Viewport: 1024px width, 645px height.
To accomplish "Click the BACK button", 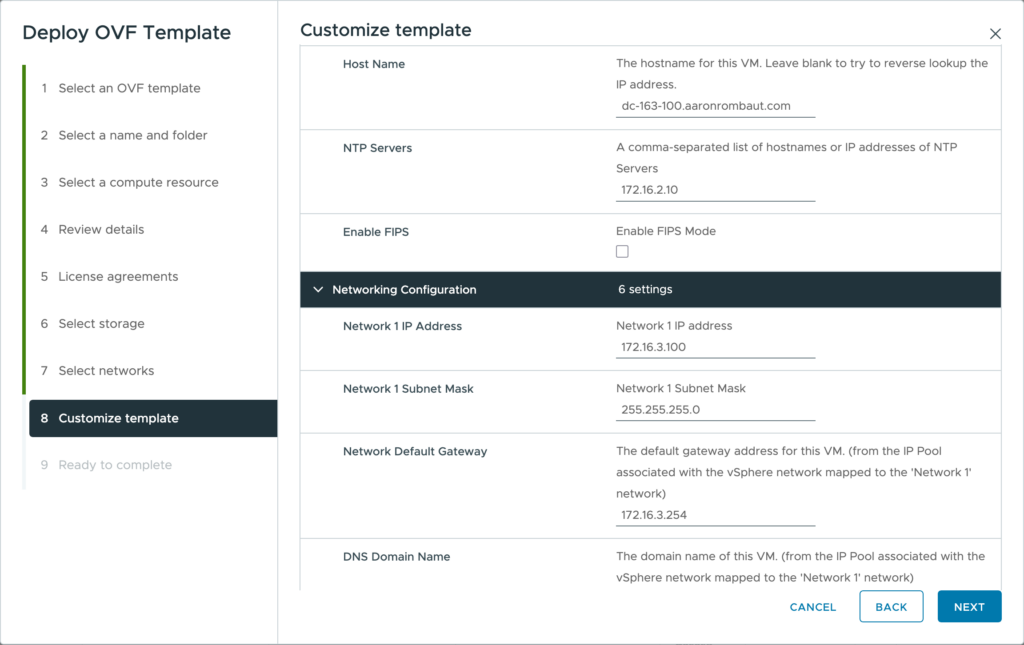I will tap(891, 607).
